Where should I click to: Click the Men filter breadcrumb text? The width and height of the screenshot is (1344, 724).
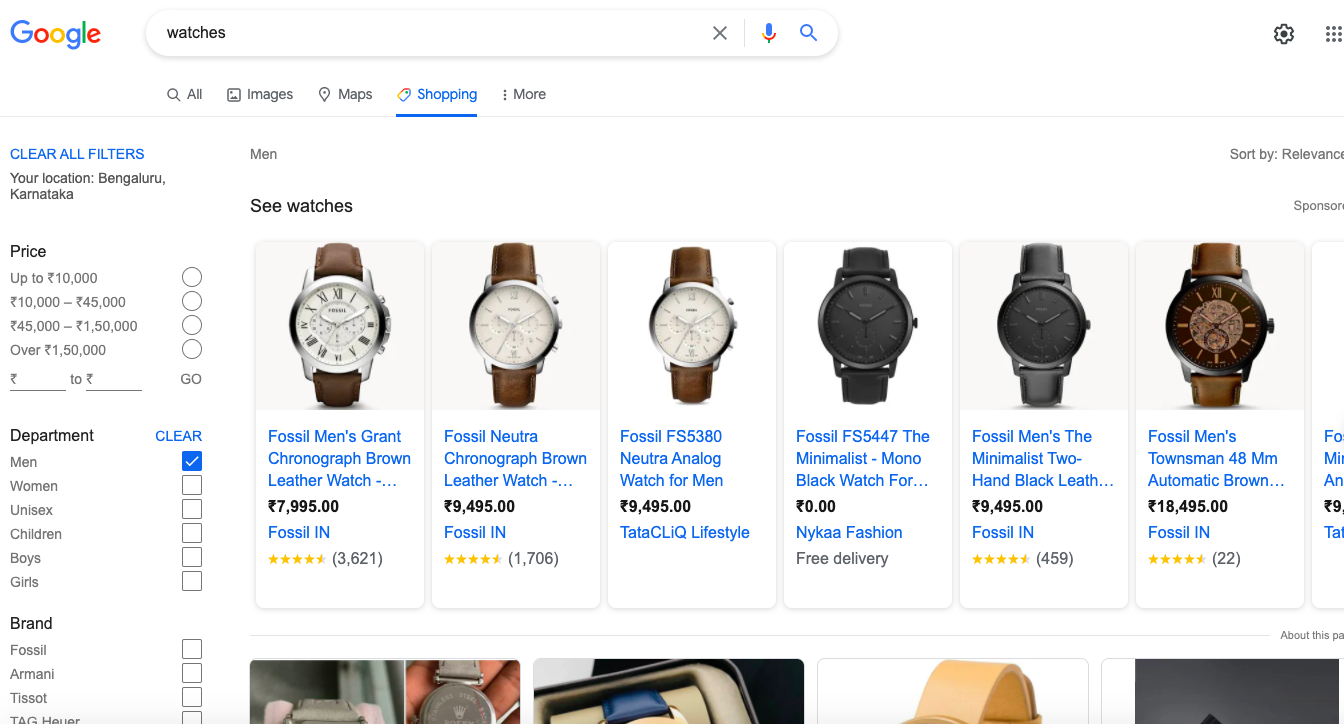point(263,154)
